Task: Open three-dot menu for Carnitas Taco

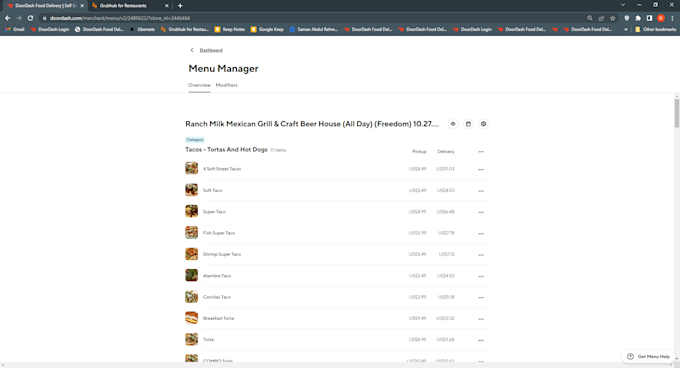Action: [x=481, y=297]
